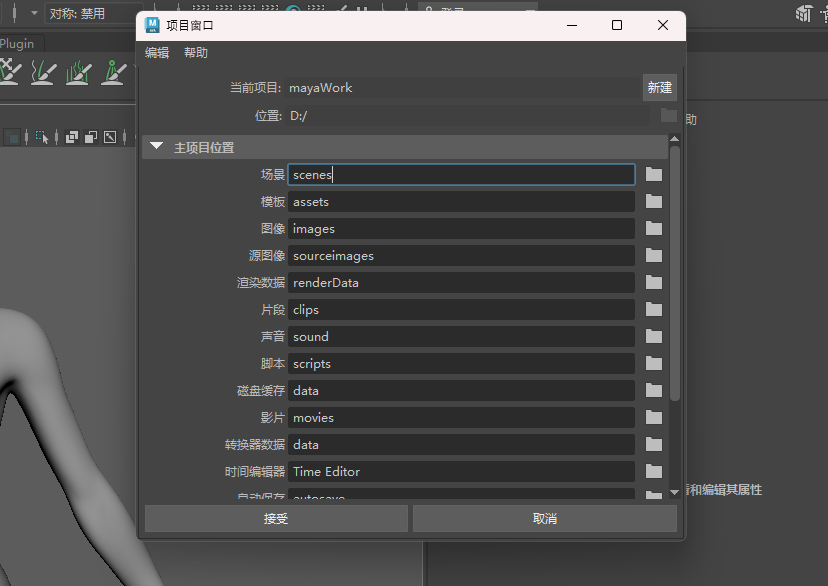Click in the 模板 assets input field
This screenshot has width=828, height=586.
point(461,202)
